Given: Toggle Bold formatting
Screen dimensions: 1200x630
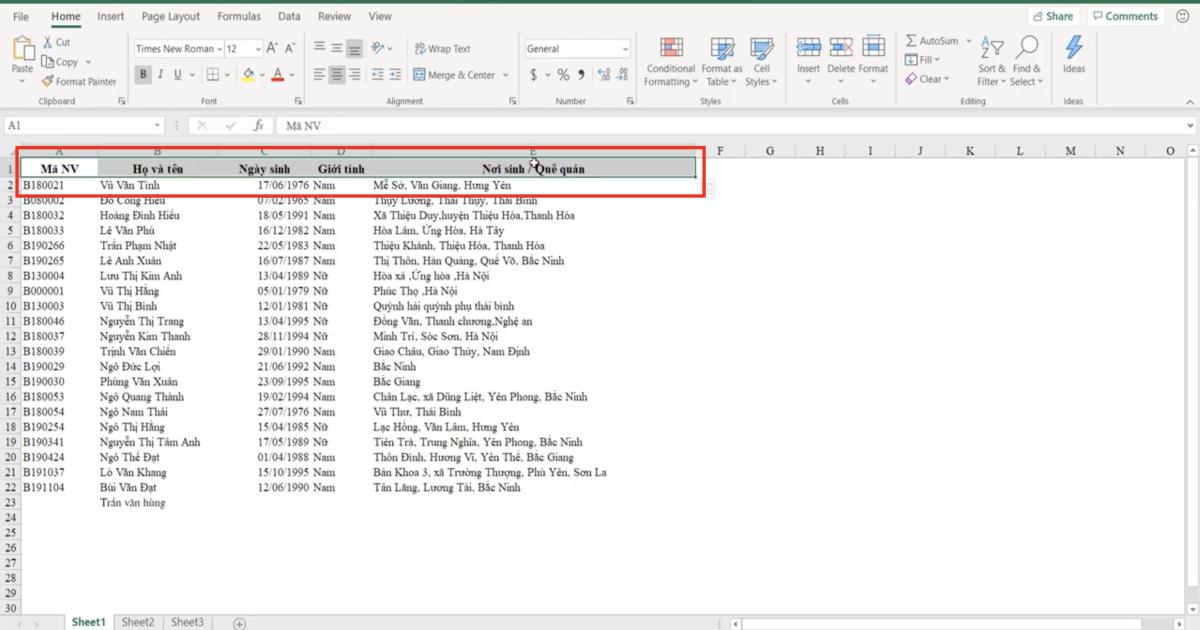Looking at the screenshot, I should [143, 75].
